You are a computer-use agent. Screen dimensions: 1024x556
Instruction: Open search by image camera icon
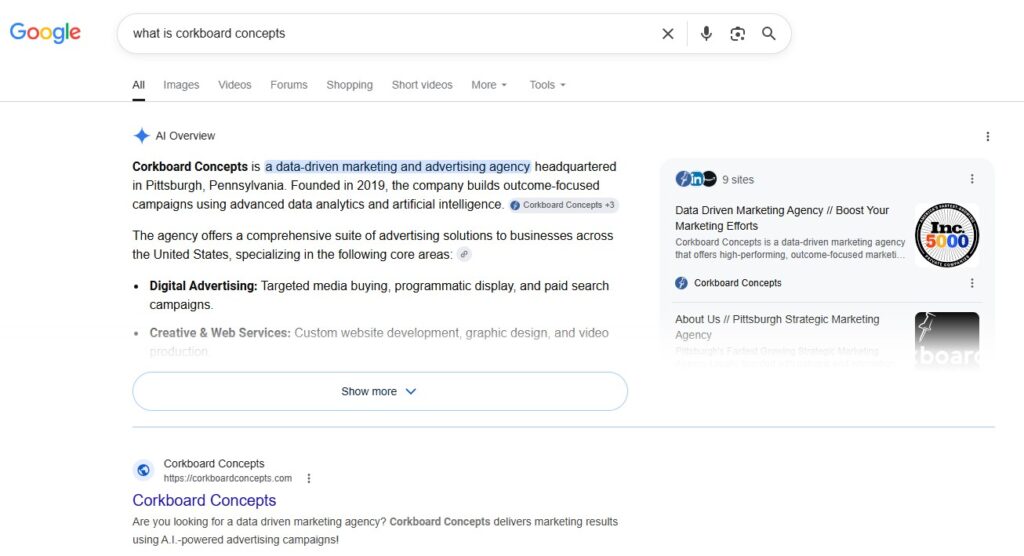pos(737,33)
